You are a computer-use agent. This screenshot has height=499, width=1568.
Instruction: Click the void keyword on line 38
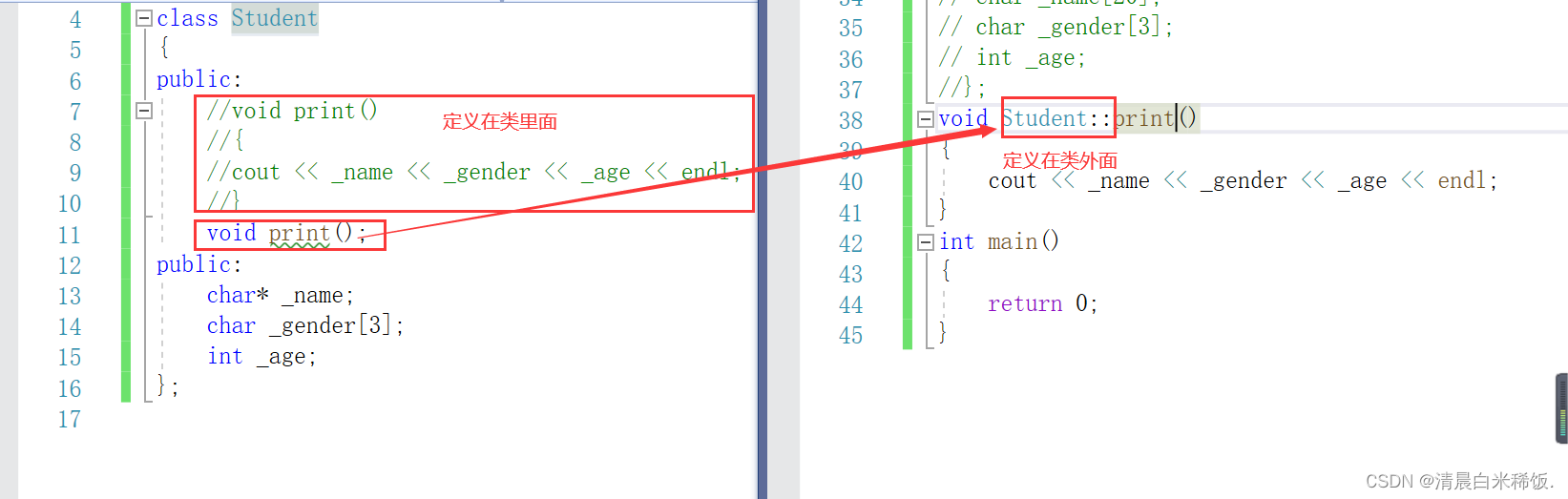pyautogui.click(x=963, y=118)
